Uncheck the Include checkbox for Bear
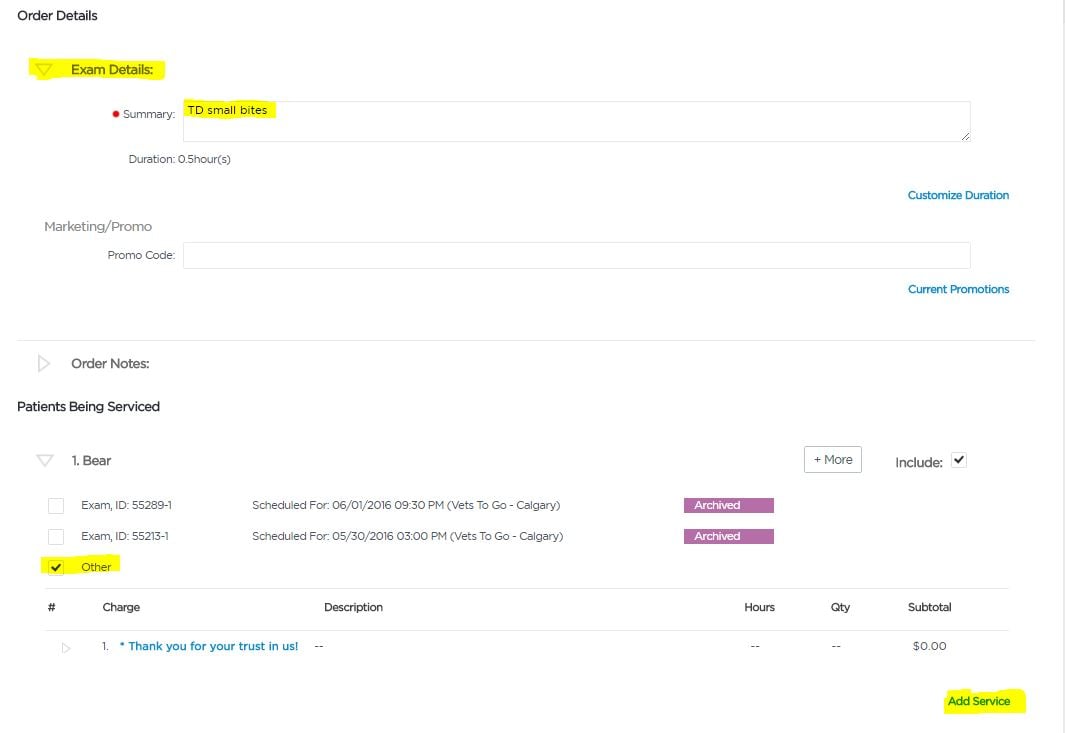This screenshot has width=1065, height=733. point(958,460)
